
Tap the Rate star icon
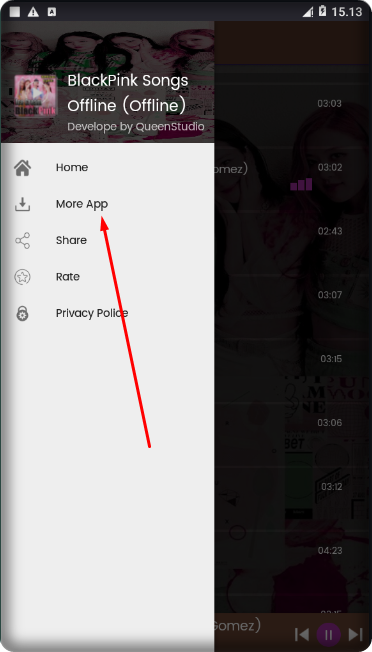tap(22, 277)
